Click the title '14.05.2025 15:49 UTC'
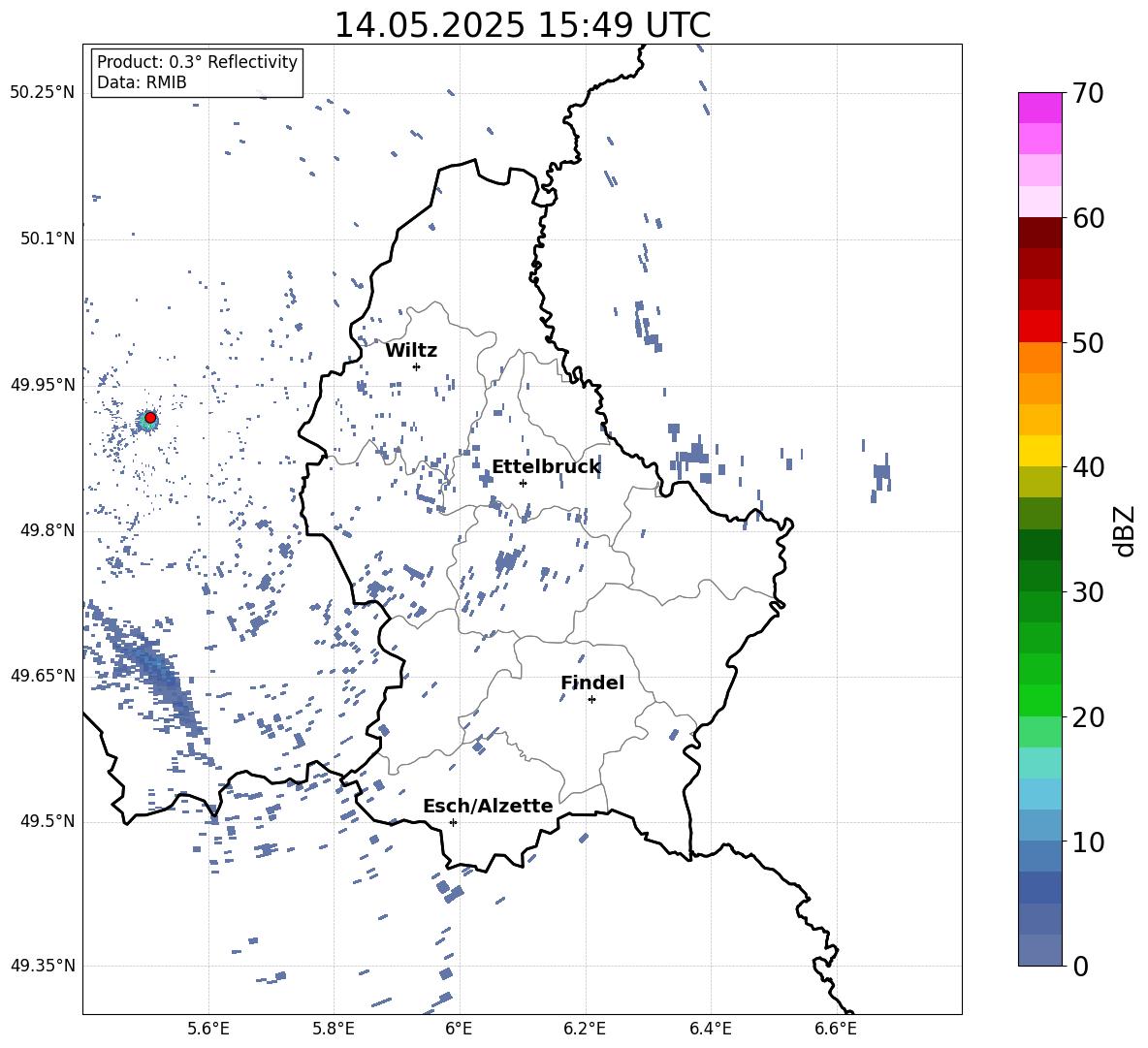1148x1048 pixels. tap(522, 25)
